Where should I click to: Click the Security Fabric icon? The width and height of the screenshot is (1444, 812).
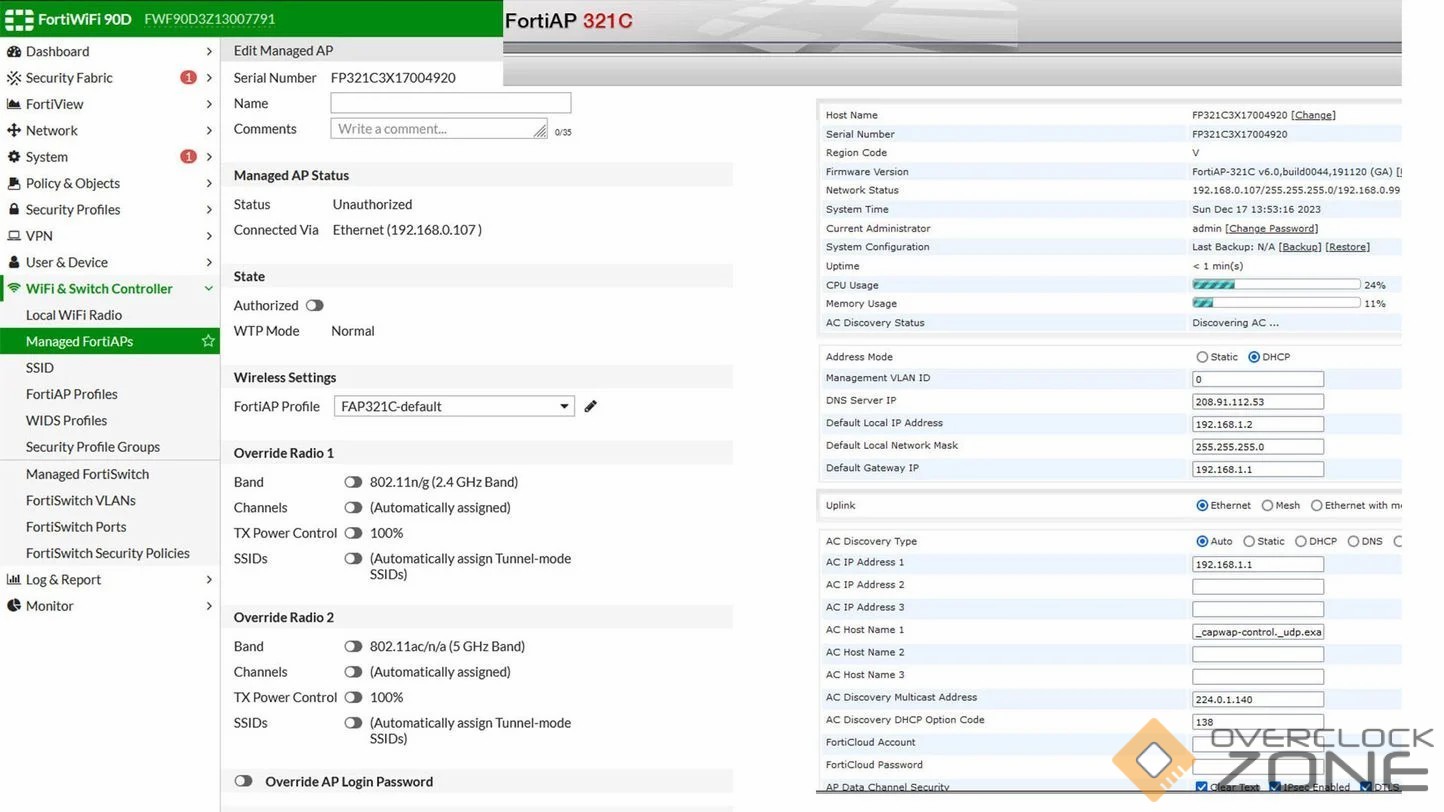(14, 78)
